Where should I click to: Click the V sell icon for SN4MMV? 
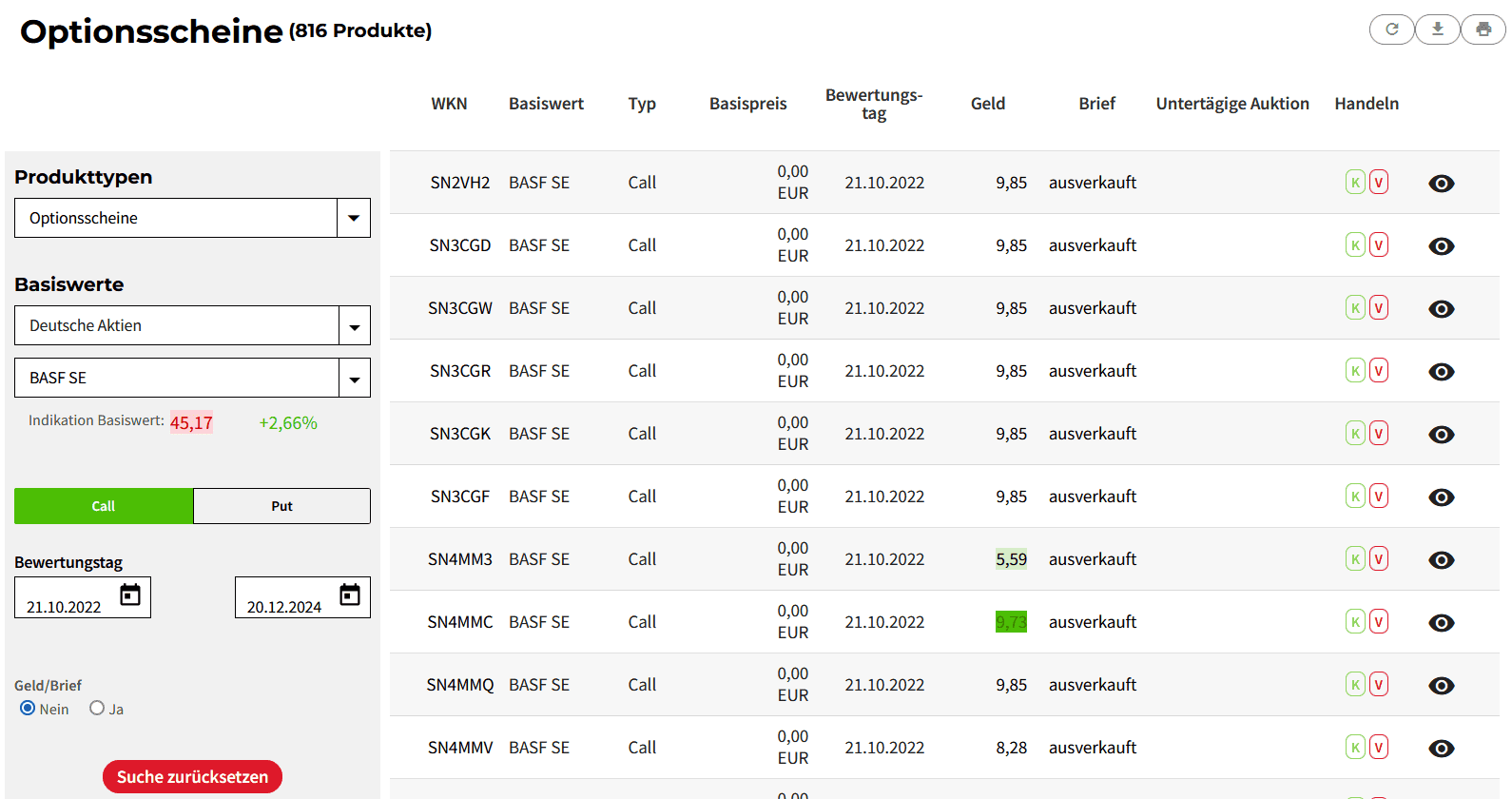(1379, 747)
